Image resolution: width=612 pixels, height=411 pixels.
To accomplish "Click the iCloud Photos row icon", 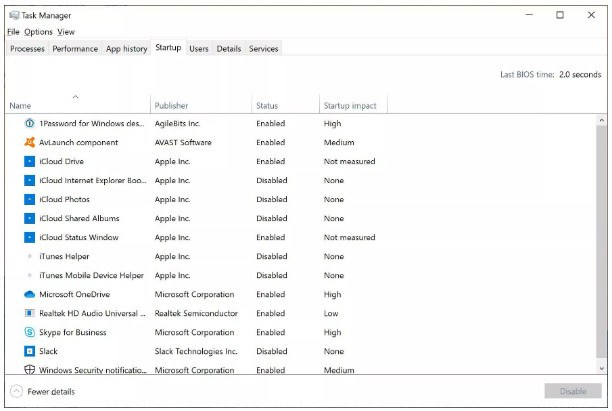I will pos(29,199).
